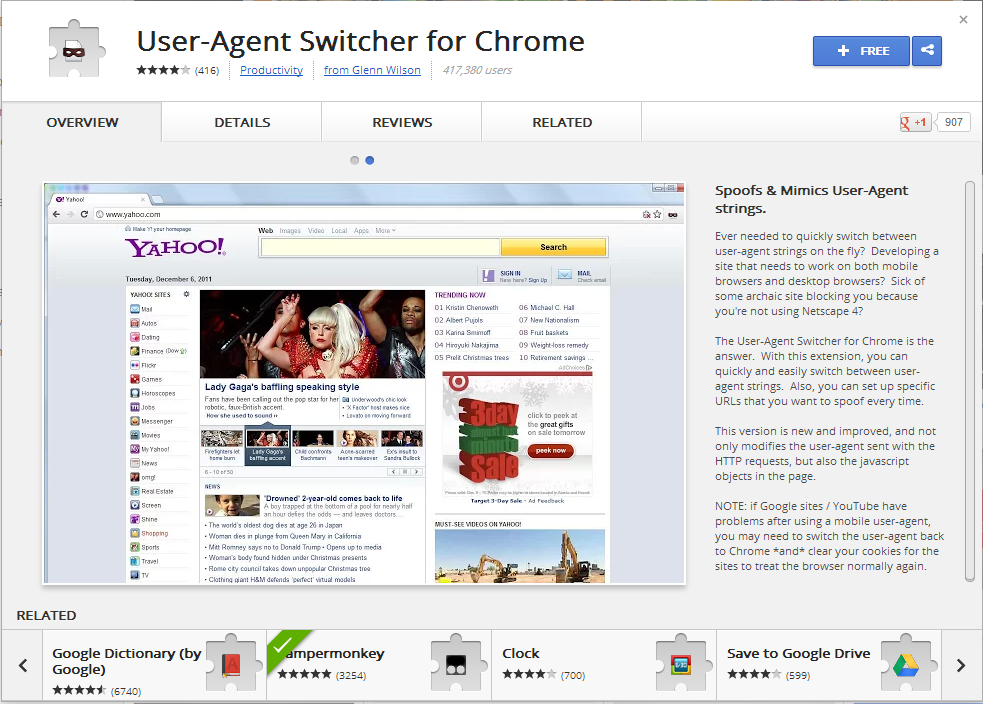Click the green installed checkmark ribbon on Tampermonkey
This screenshot has width=983, height=704.
[285, 648]
